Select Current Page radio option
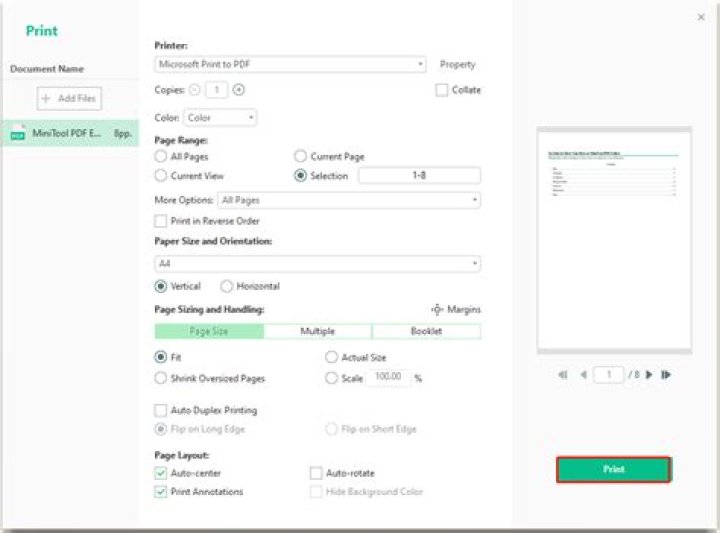Viewport: 720px width, 533px height. [x=300, y=157]
